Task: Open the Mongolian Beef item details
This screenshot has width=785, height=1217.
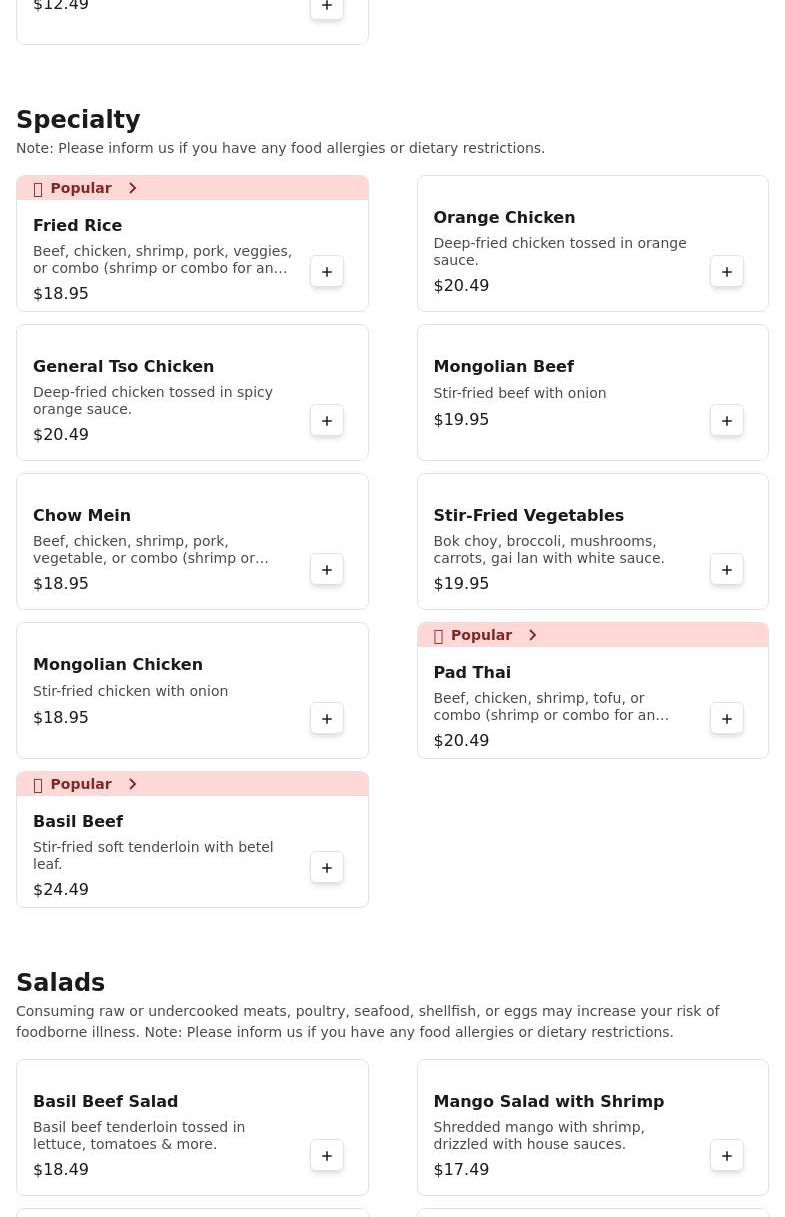Action: click(504, 366)
